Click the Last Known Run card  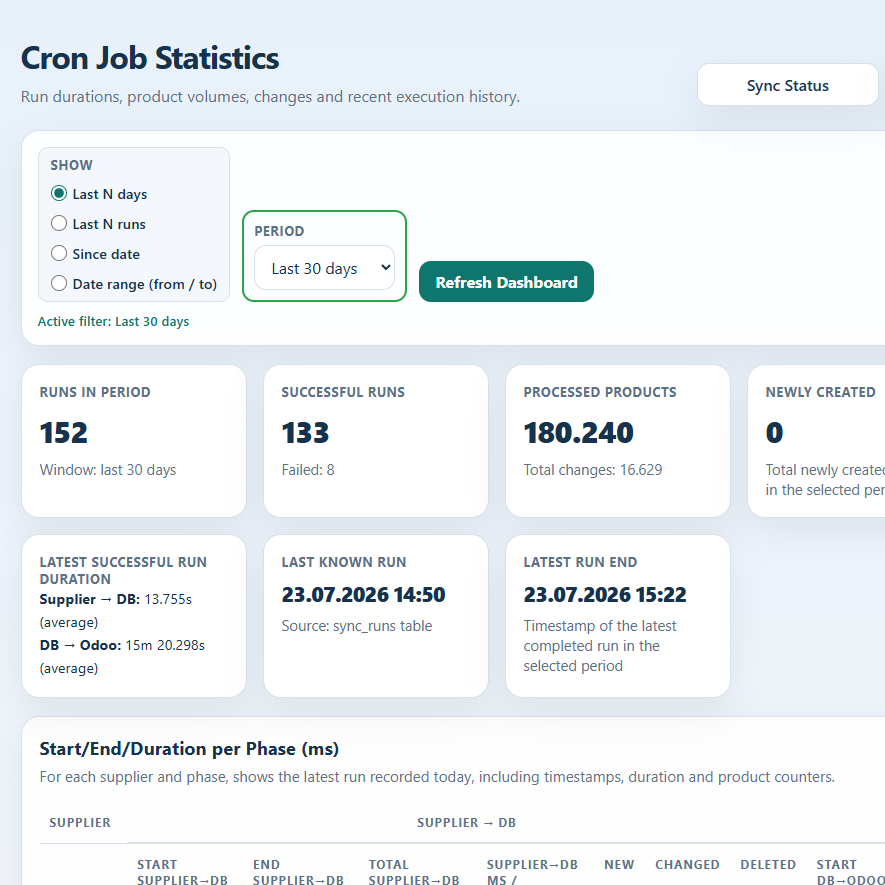tap(376, 616)
